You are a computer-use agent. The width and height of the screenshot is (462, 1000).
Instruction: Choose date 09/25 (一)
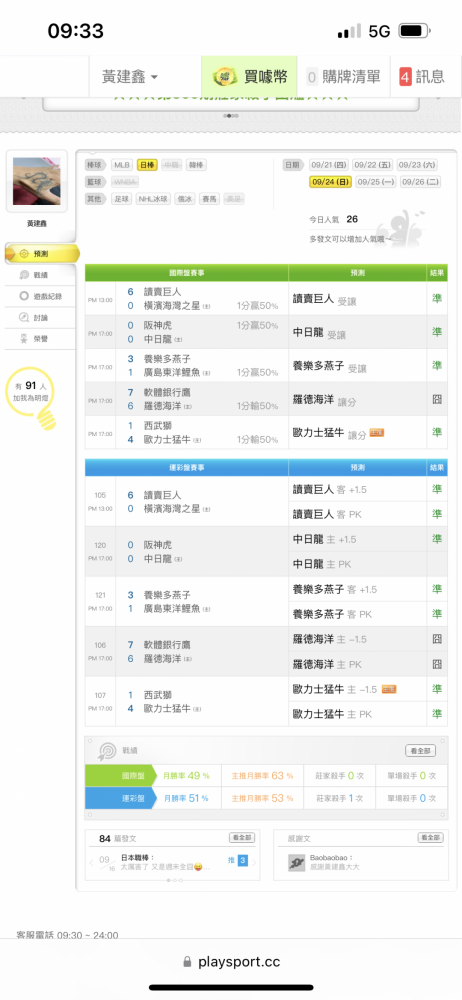[376, 182]
